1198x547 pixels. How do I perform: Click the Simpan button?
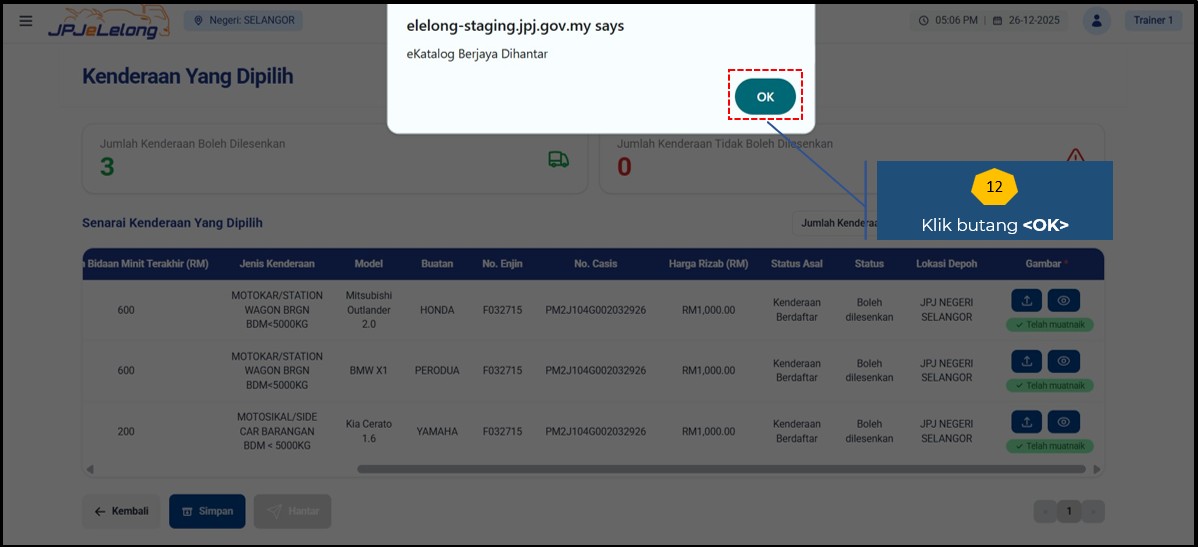pos(207,511)
